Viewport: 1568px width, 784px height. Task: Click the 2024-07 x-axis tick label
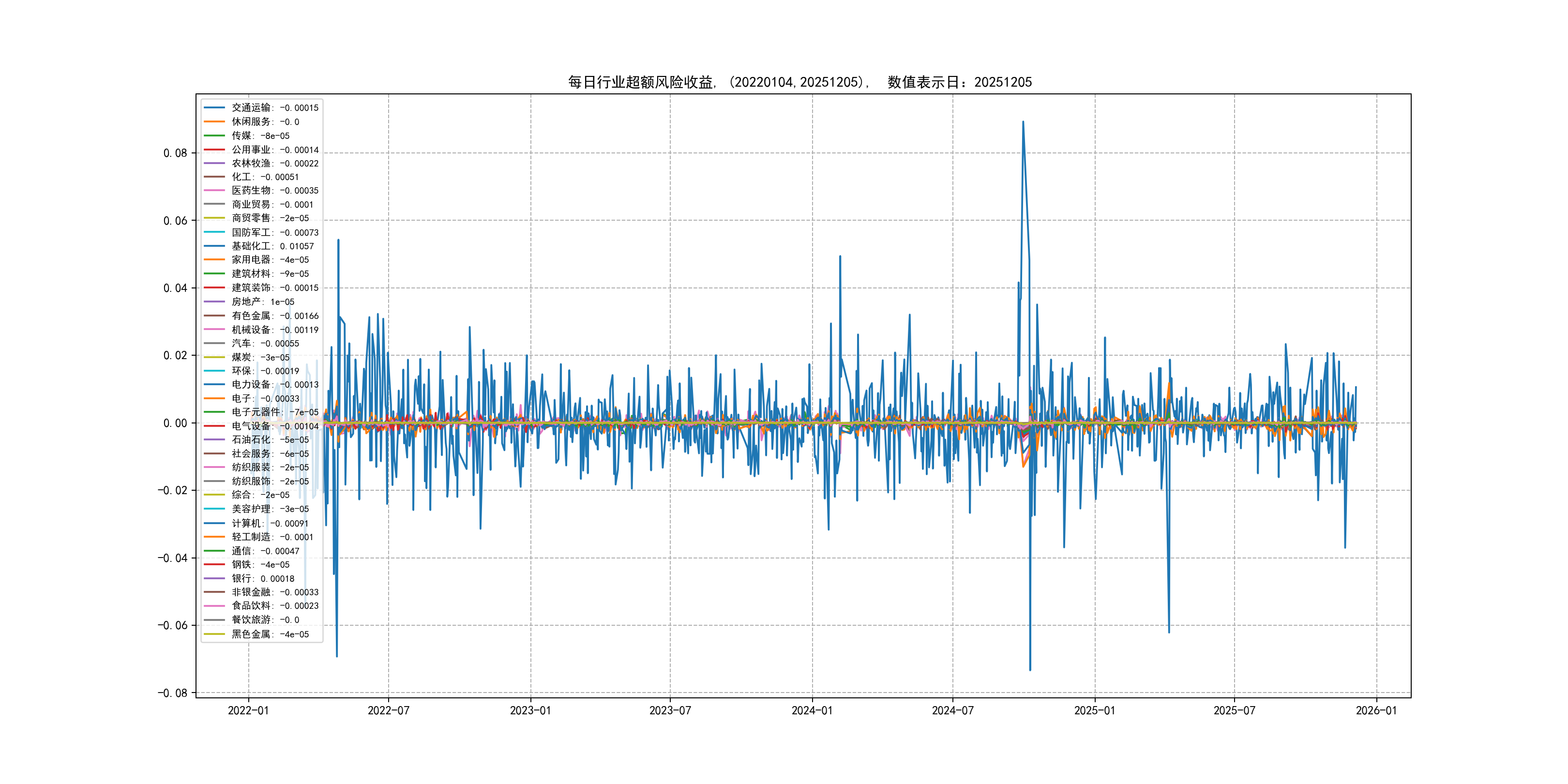coord(952,710)
